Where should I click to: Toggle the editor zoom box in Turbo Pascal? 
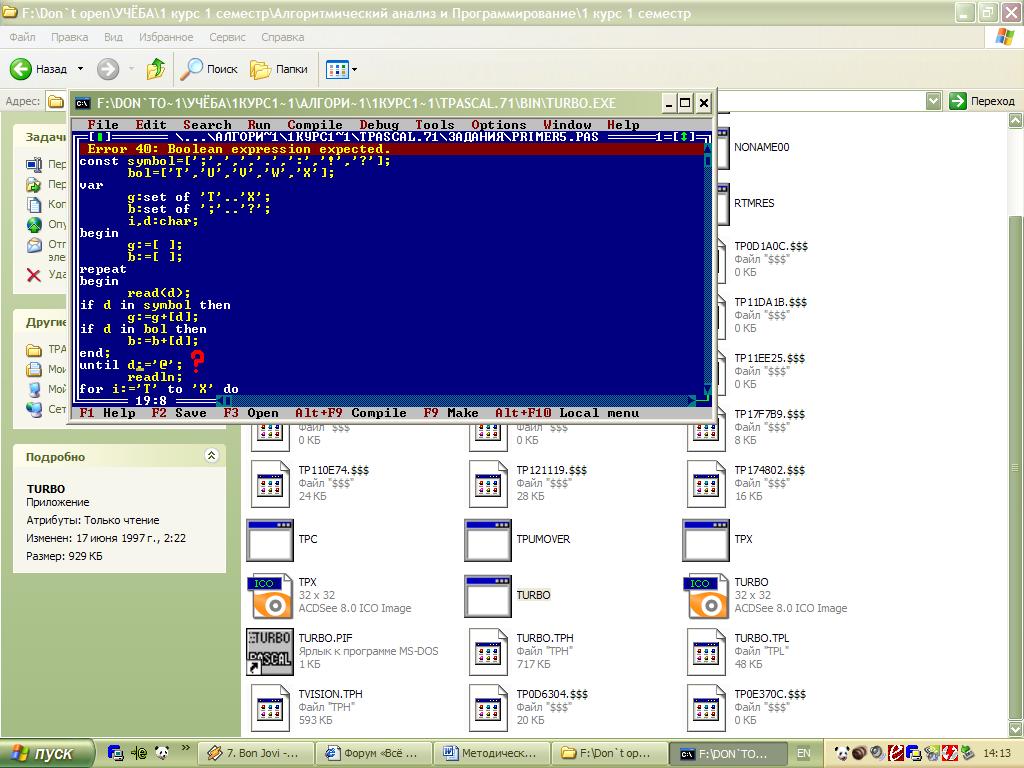pyautogui.click(x=683, y=137)
